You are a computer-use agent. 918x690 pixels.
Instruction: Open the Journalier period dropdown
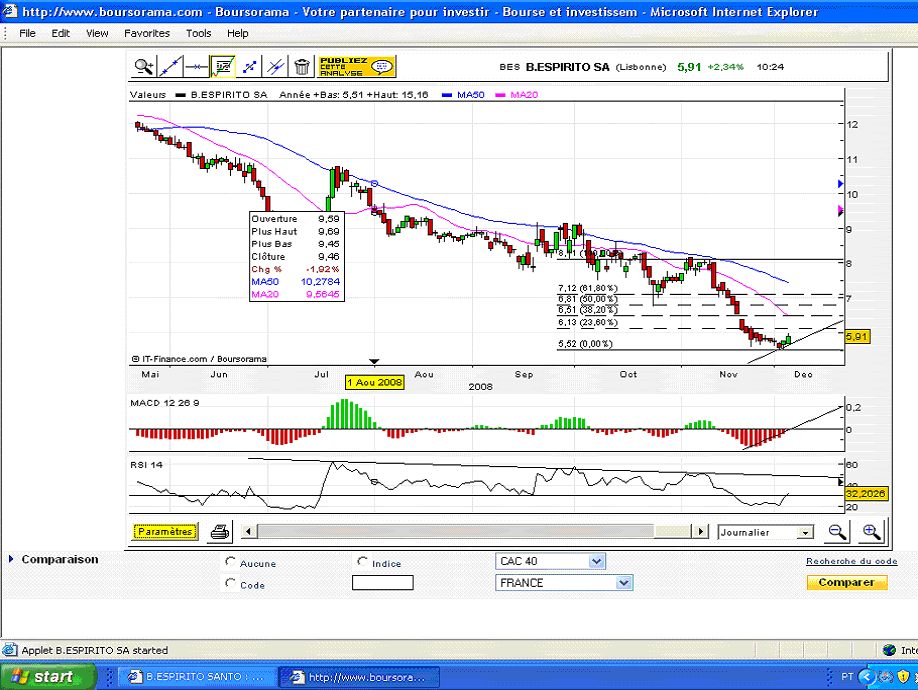tap(766, 532)
